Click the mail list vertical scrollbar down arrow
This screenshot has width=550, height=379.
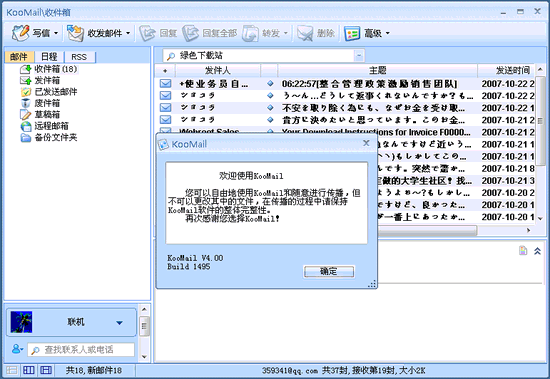click(540, 218)
